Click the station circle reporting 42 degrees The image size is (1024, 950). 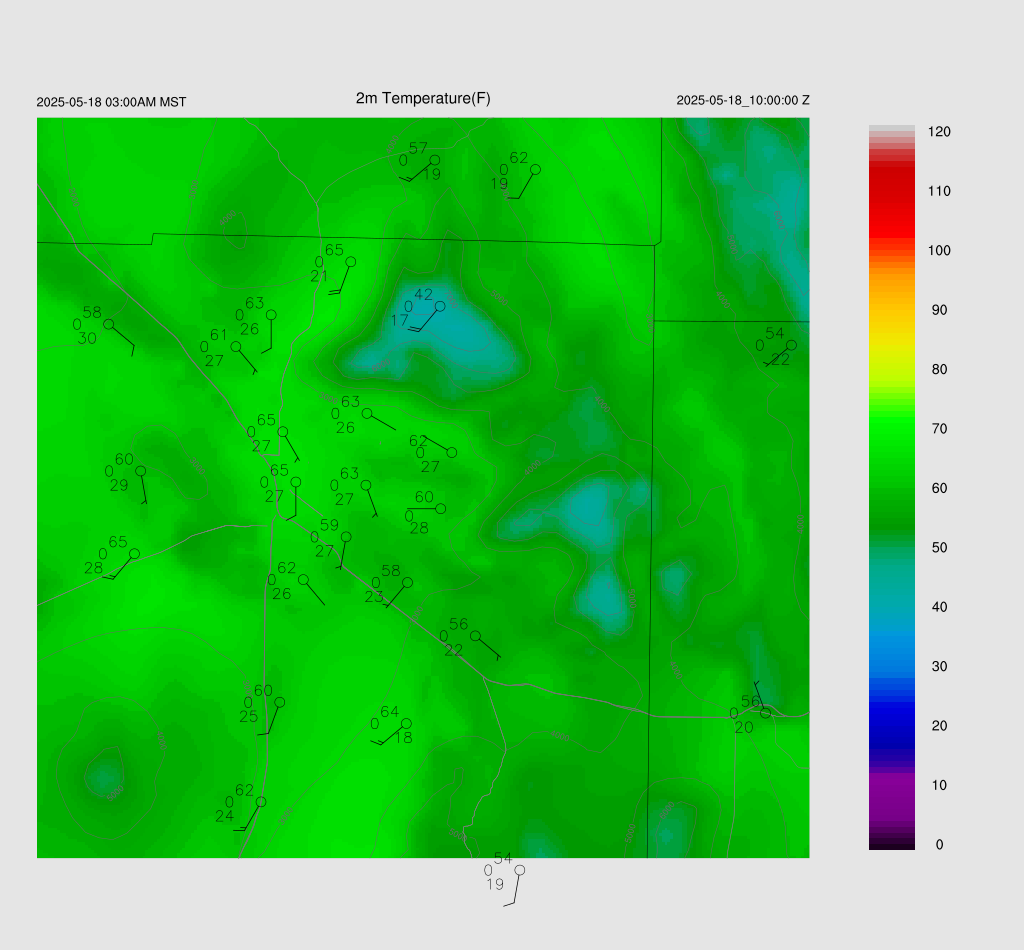tap(440, 306)
